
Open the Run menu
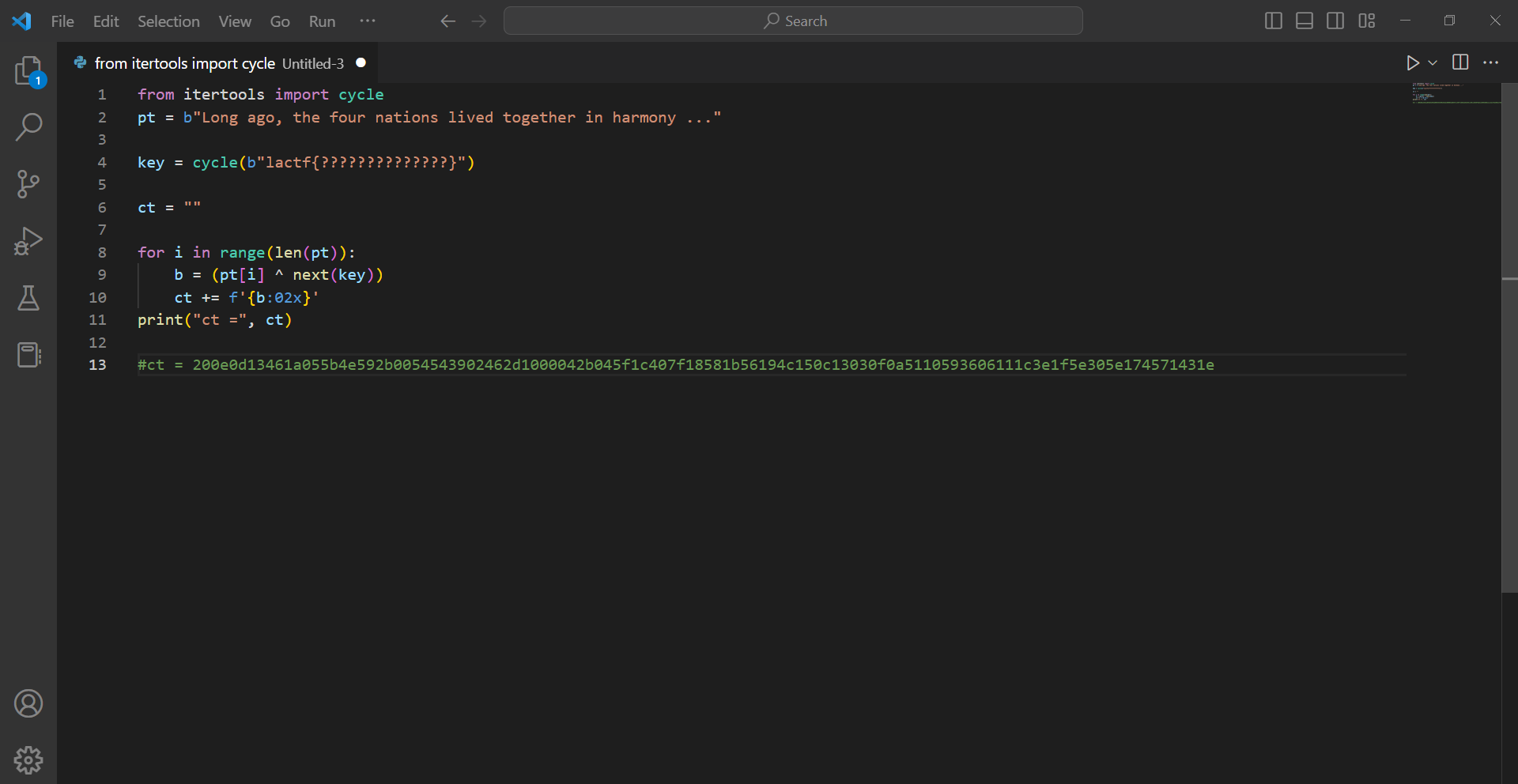(322, 21)
